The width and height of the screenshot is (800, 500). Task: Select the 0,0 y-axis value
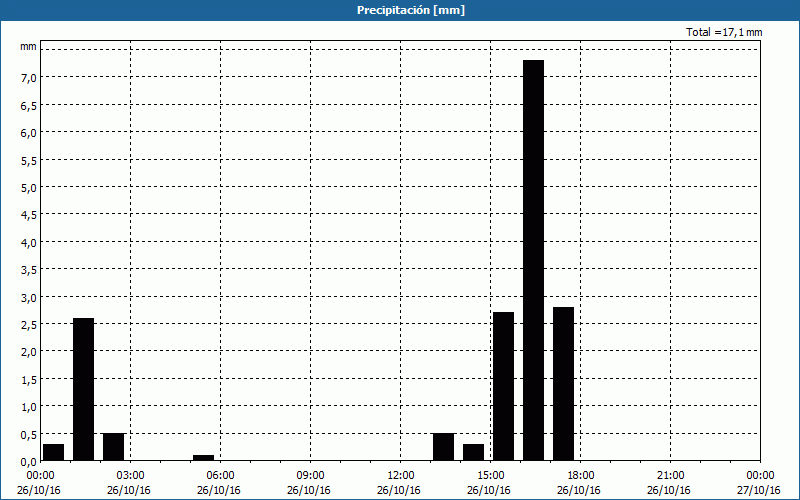click(x=29, y=462)
